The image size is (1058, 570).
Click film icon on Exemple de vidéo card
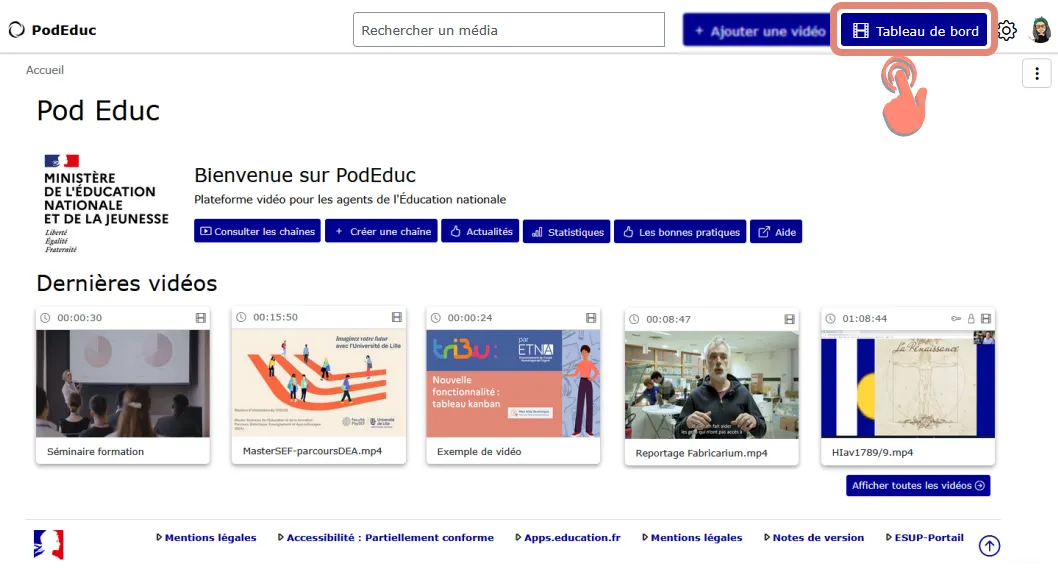[x=591, y=318]
